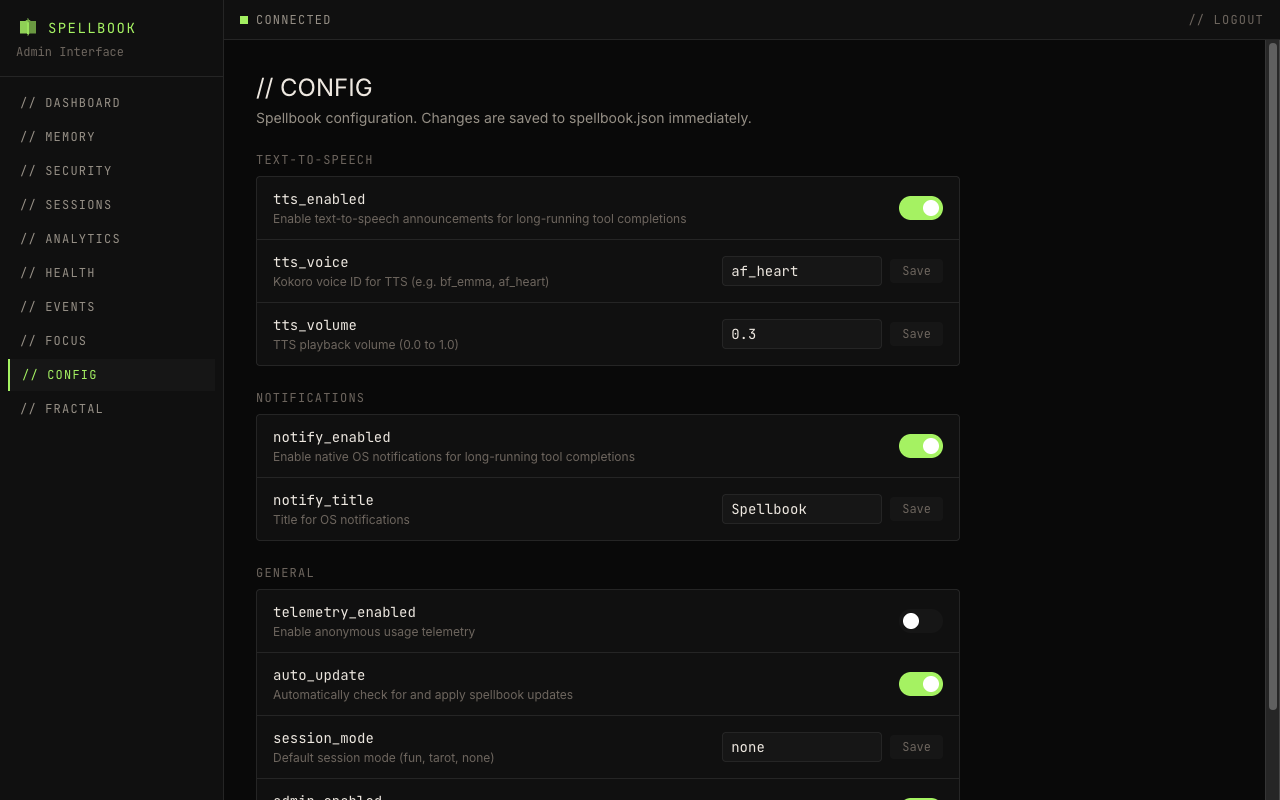Enable the telemetry_enabled toggle
The width and height of the screenshot is (1280, 800).
click(x=920, y=621)
